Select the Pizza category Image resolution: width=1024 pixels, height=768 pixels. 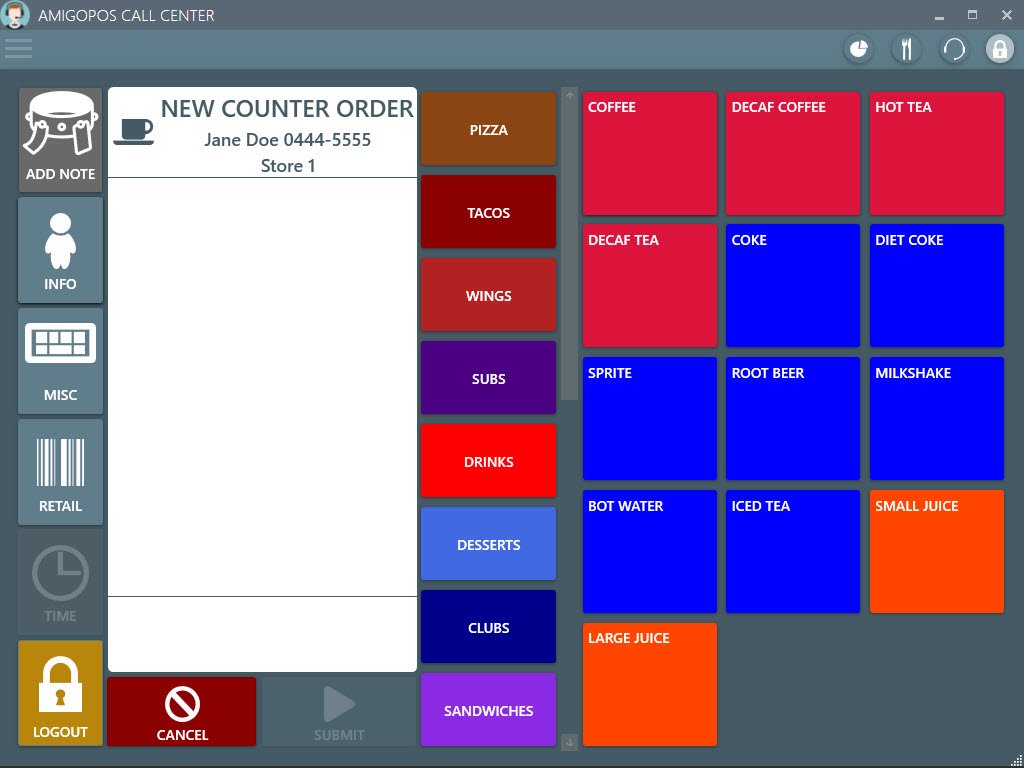pos(488,129)
